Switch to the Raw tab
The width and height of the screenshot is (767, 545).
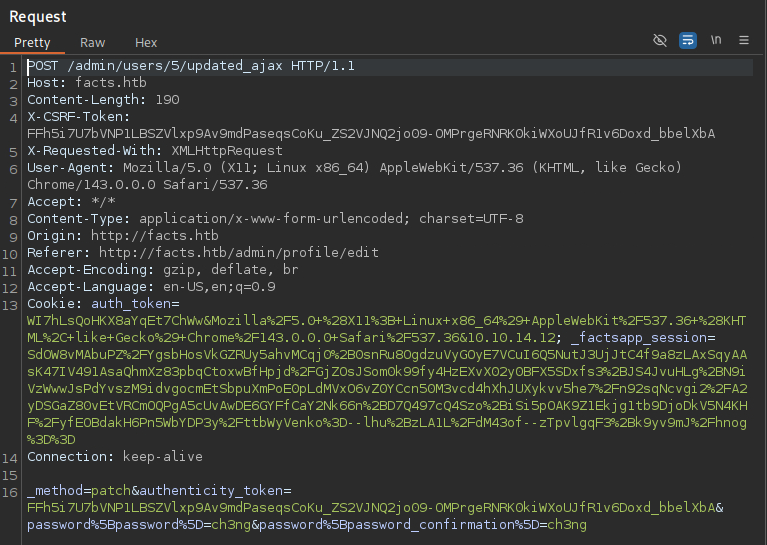[x=92, y=43]
